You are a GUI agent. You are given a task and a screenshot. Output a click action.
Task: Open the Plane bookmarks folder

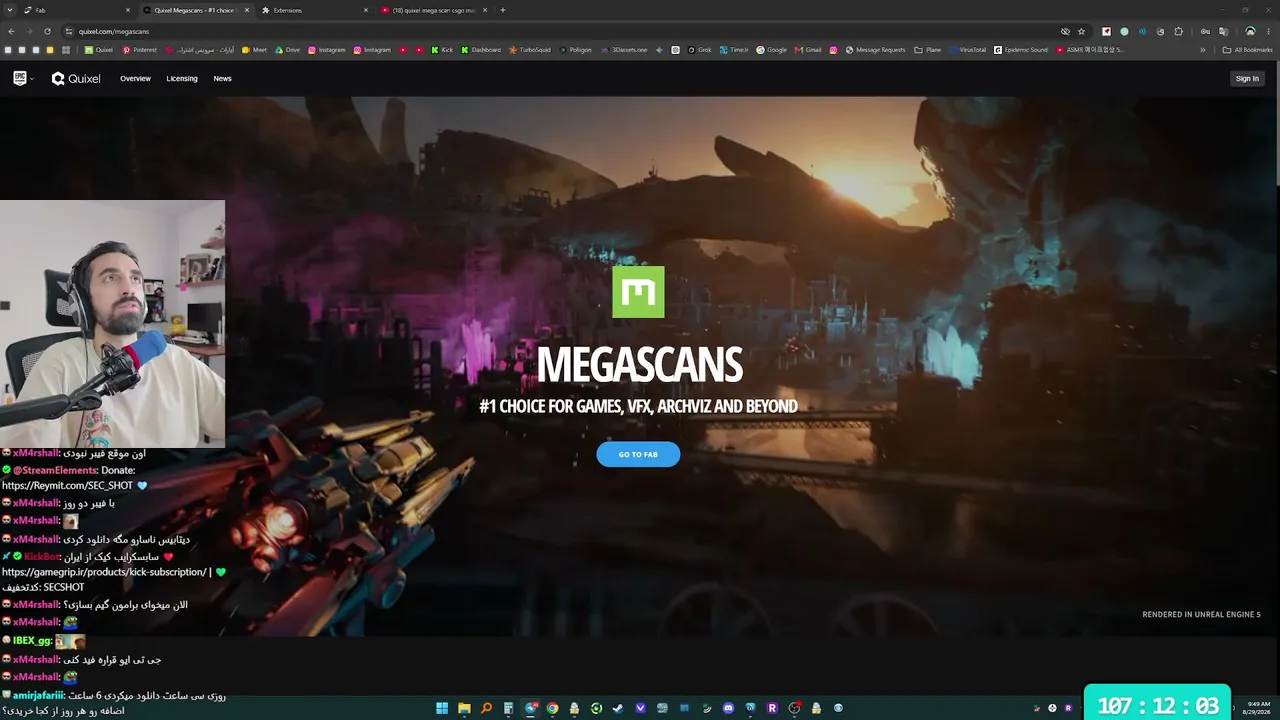point(927,50)
